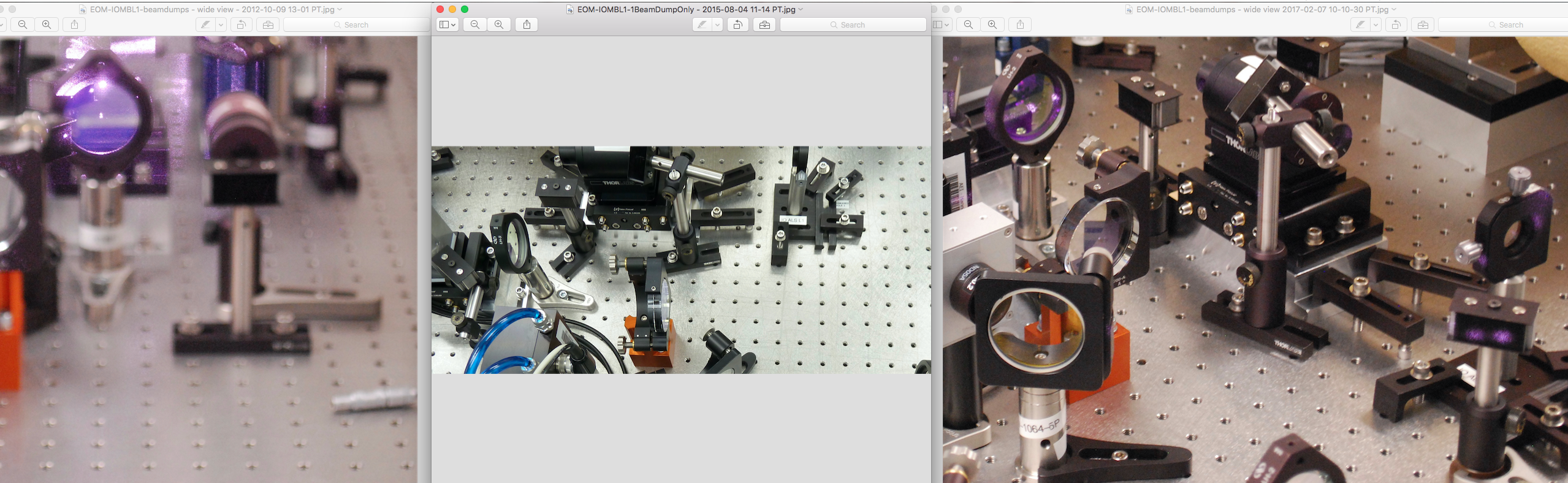
Task: Expand highlight options arrow in the 2012-10-09 window
Action: coord(221,25)
